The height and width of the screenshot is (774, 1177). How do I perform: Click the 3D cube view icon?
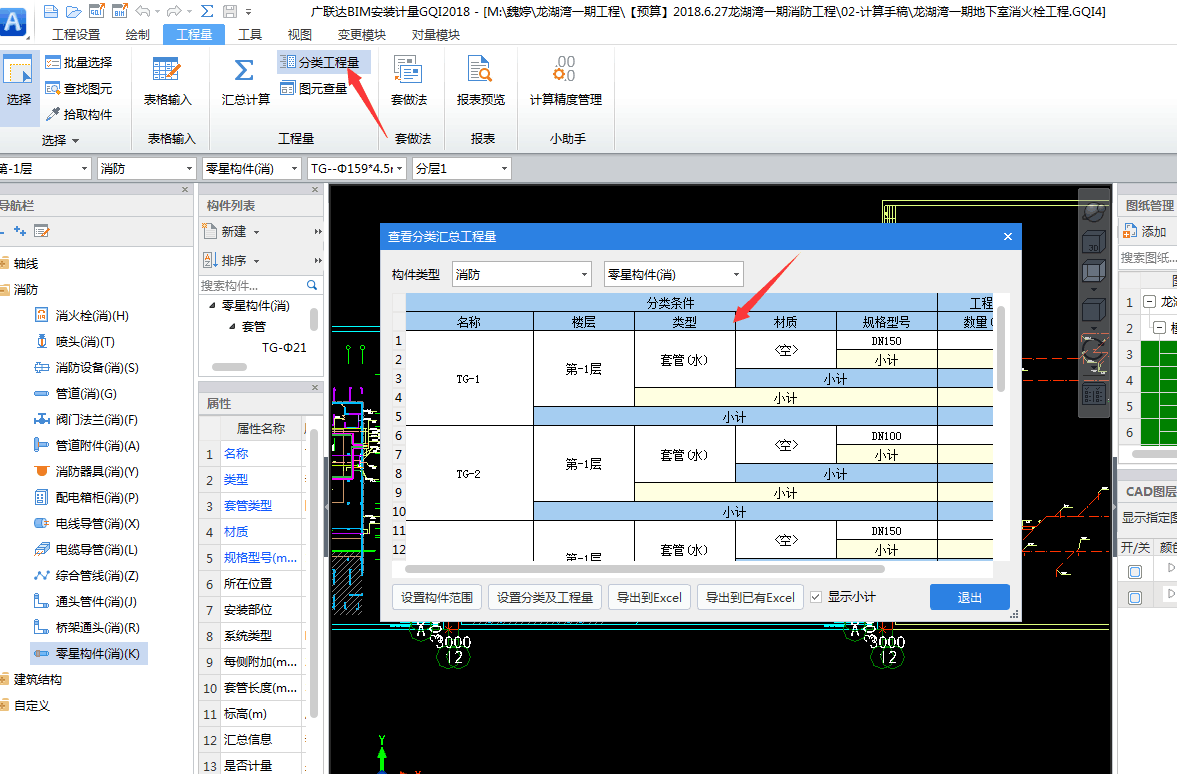(x=1094, y=242)
